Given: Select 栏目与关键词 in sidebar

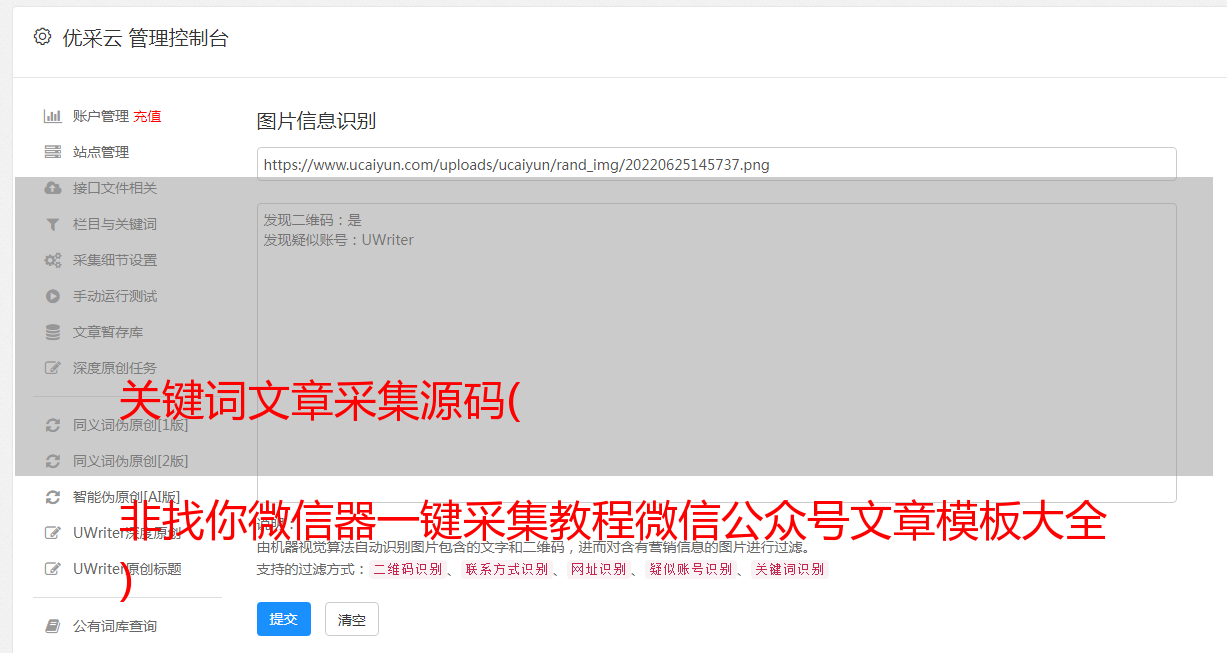Looking at the screenshot, I should coord(115,224).
